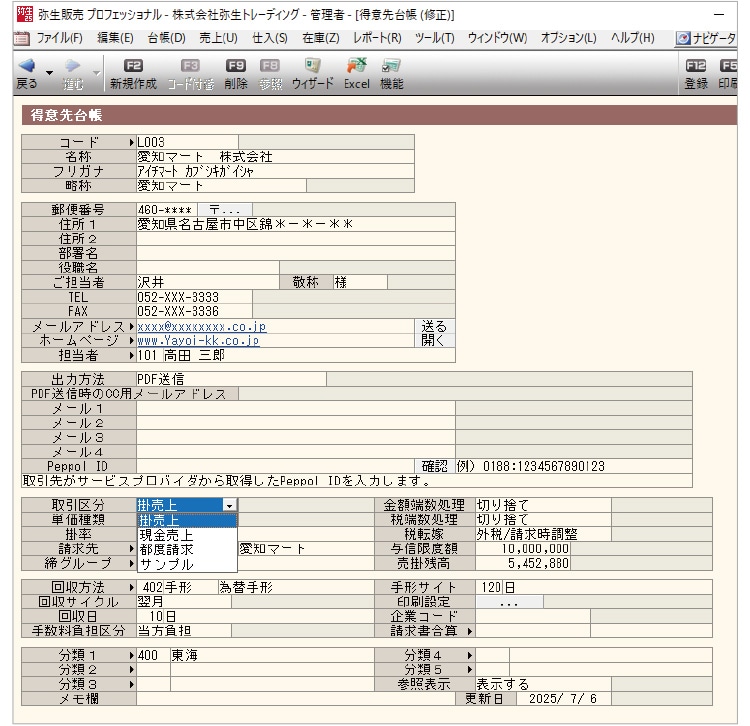This screenshot has height=726, width=750.
Task: Open the 編集(E) menu
Action: pos(115,38)
